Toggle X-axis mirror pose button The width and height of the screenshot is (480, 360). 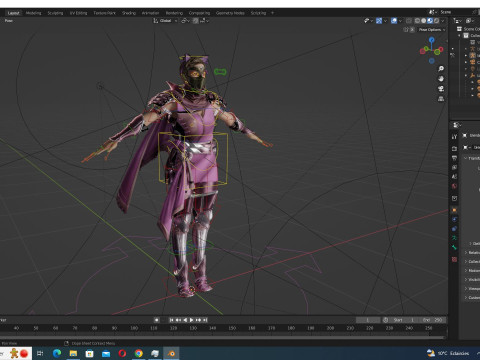click(x=412, y=30)
